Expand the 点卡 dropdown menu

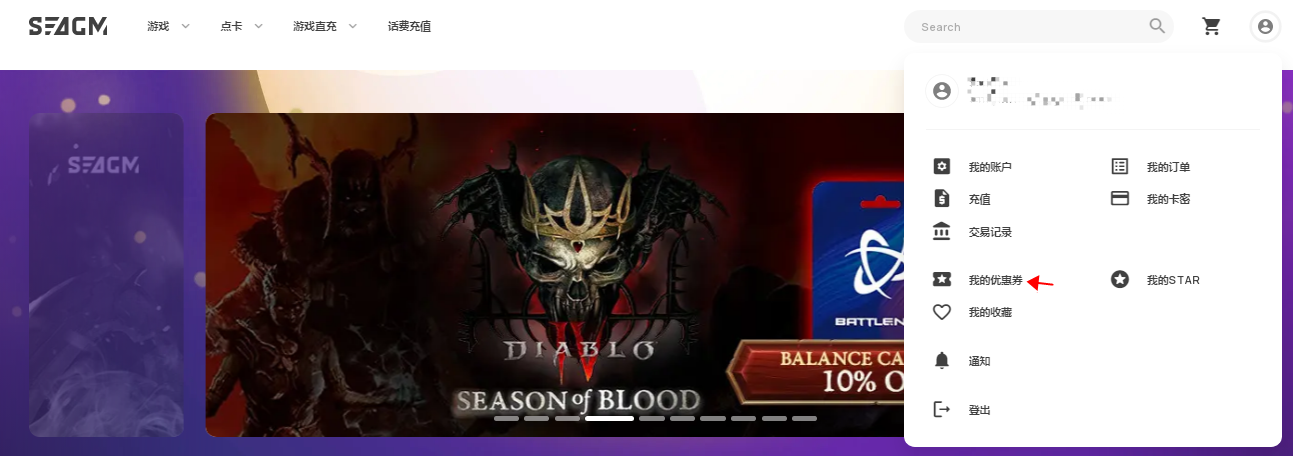tap(241, 27)
